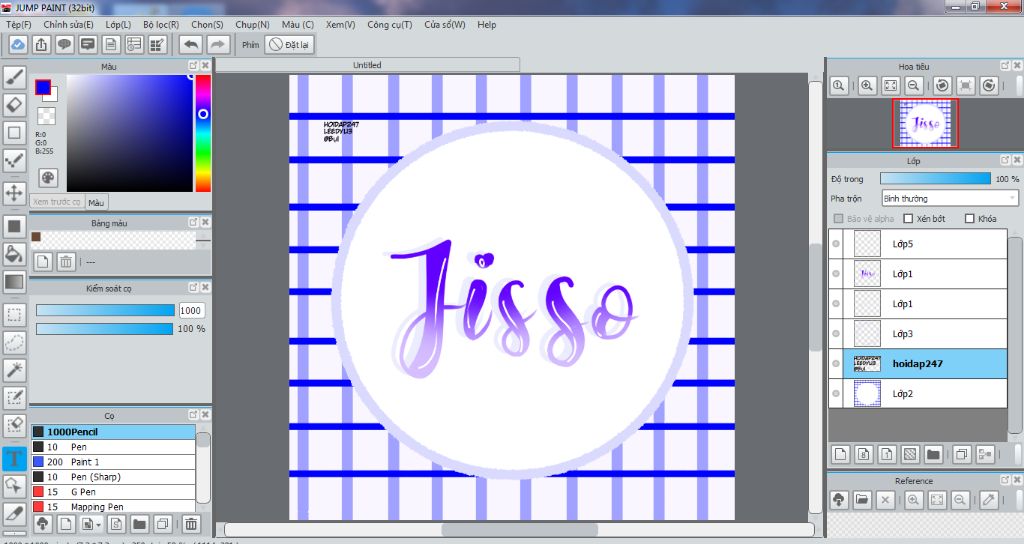The height and width of the screenshot is (544, 1024).
Task: Select the Eraser tool
Action: tap(14, 104)
